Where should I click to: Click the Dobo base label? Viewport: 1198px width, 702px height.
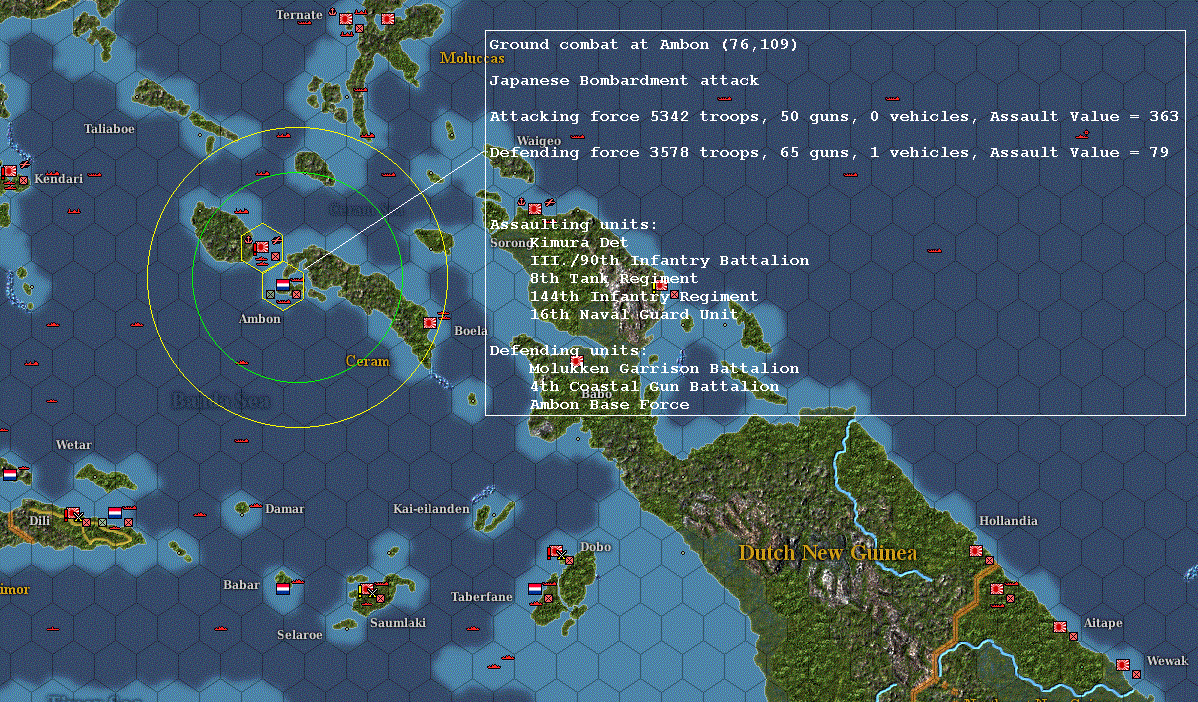pyautogui.click(x=595, y=546)
